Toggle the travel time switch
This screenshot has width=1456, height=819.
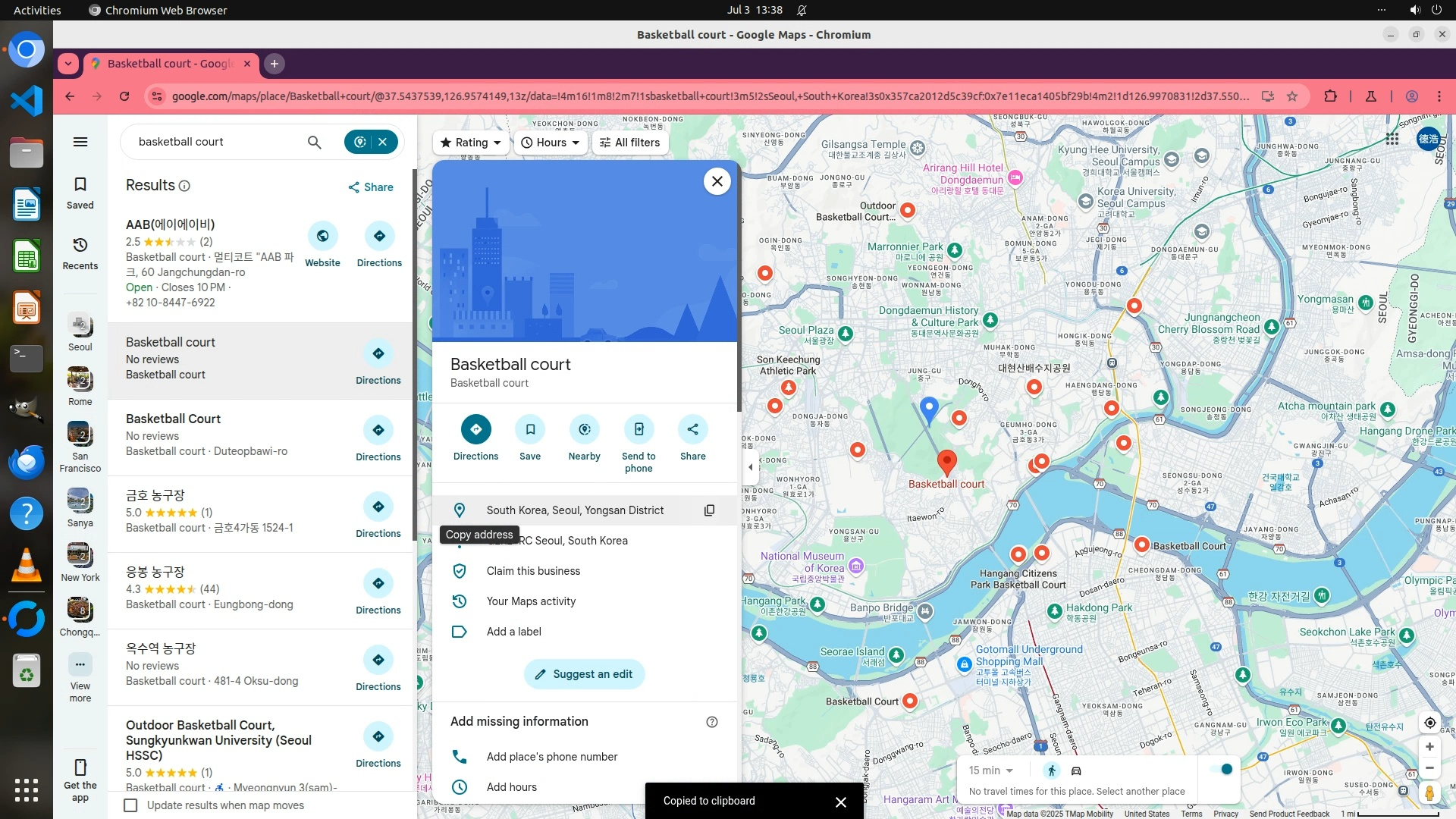coord(1222,770)
